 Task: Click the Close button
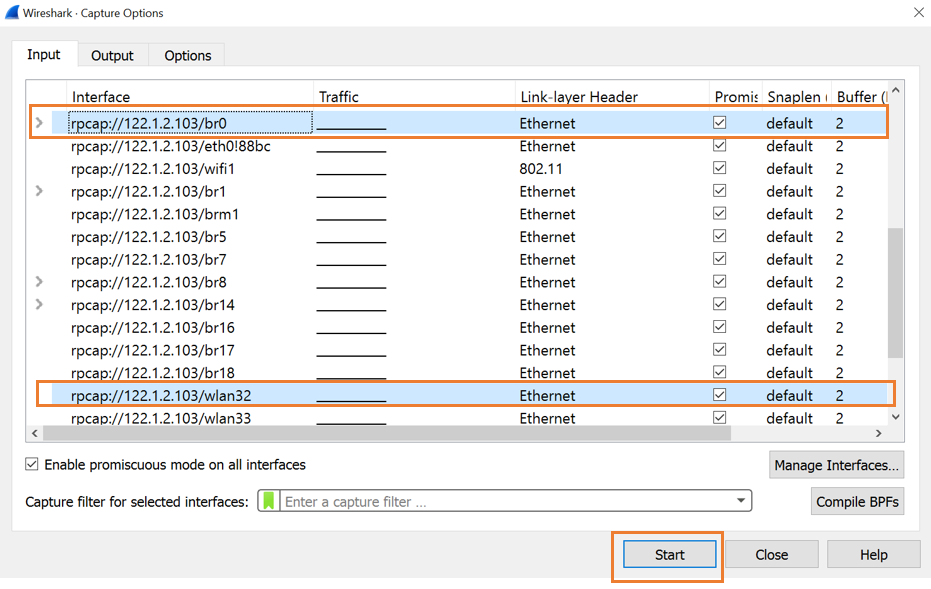[771, 555]
